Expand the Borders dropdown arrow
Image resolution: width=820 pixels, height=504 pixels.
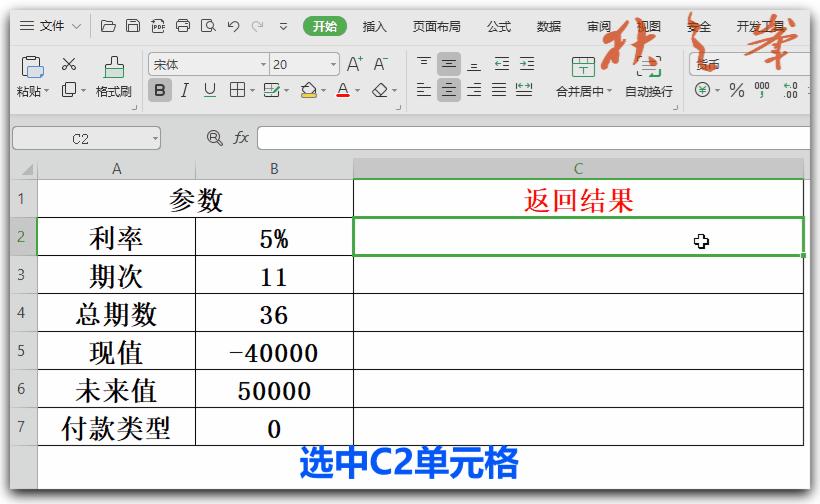252,91
